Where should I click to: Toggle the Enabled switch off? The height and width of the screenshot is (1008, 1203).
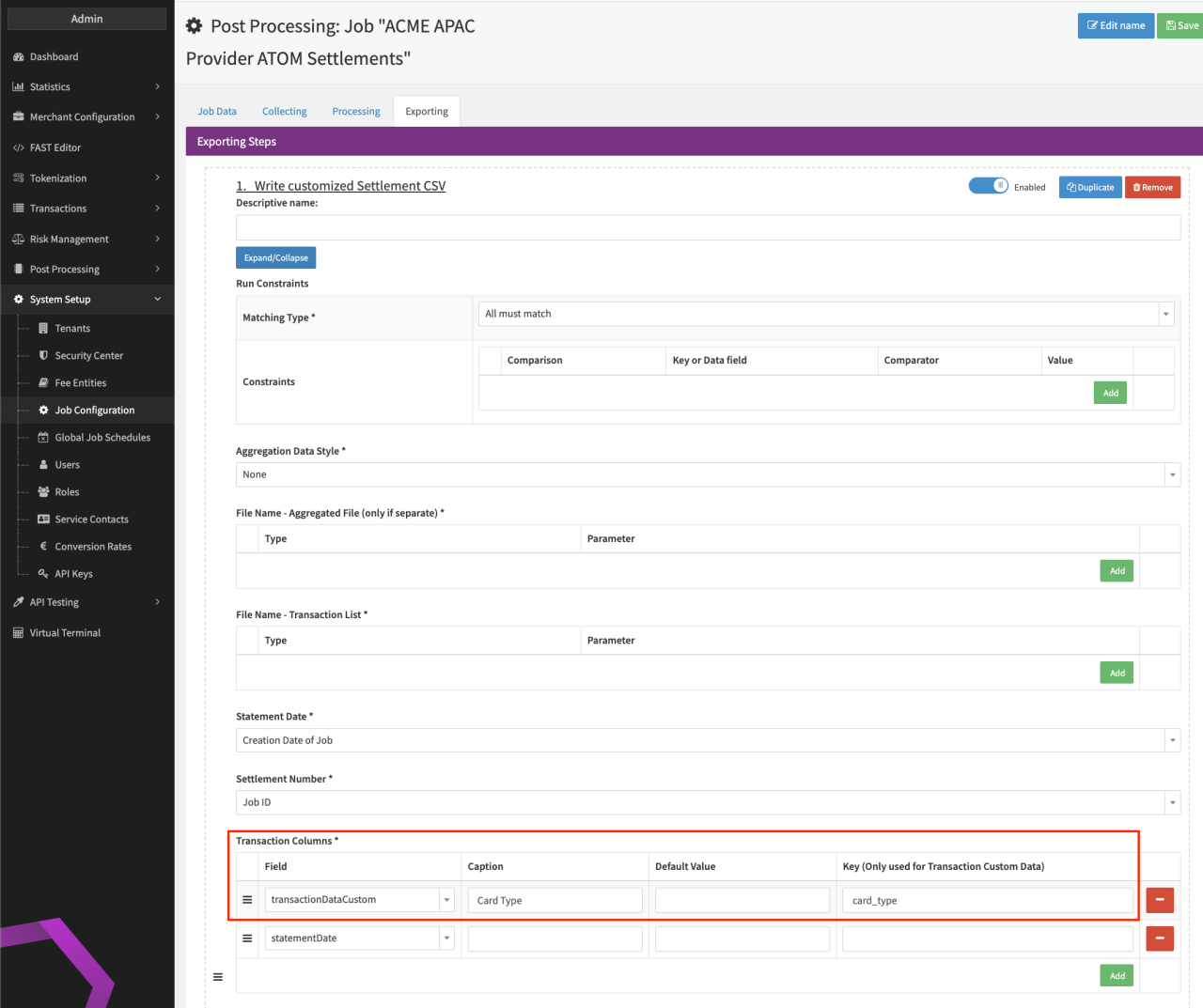click(988, 186)
